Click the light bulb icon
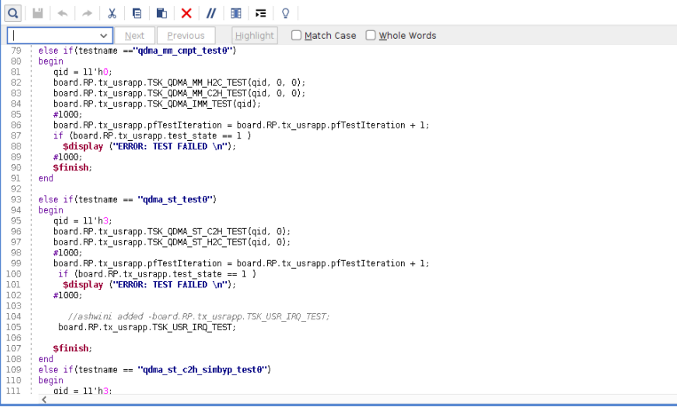The width and height of the screenshot is (677, 413). coord(285,13)
